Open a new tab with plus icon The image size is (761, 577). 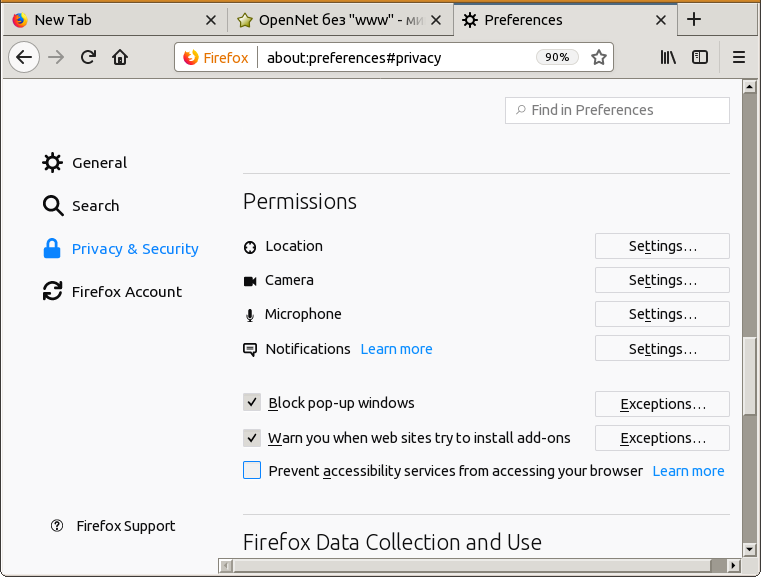[x=694, y=19]
